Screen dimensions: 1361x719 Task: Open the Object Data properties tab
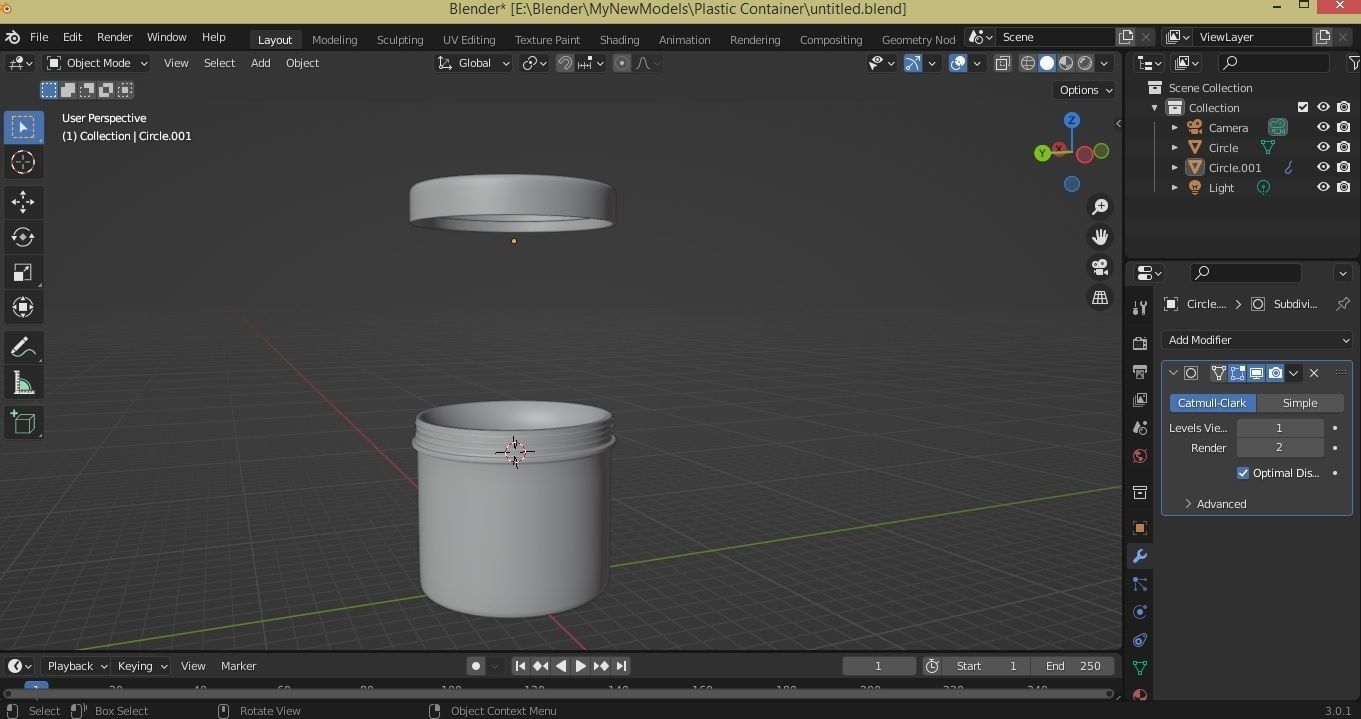point(1139,668)
